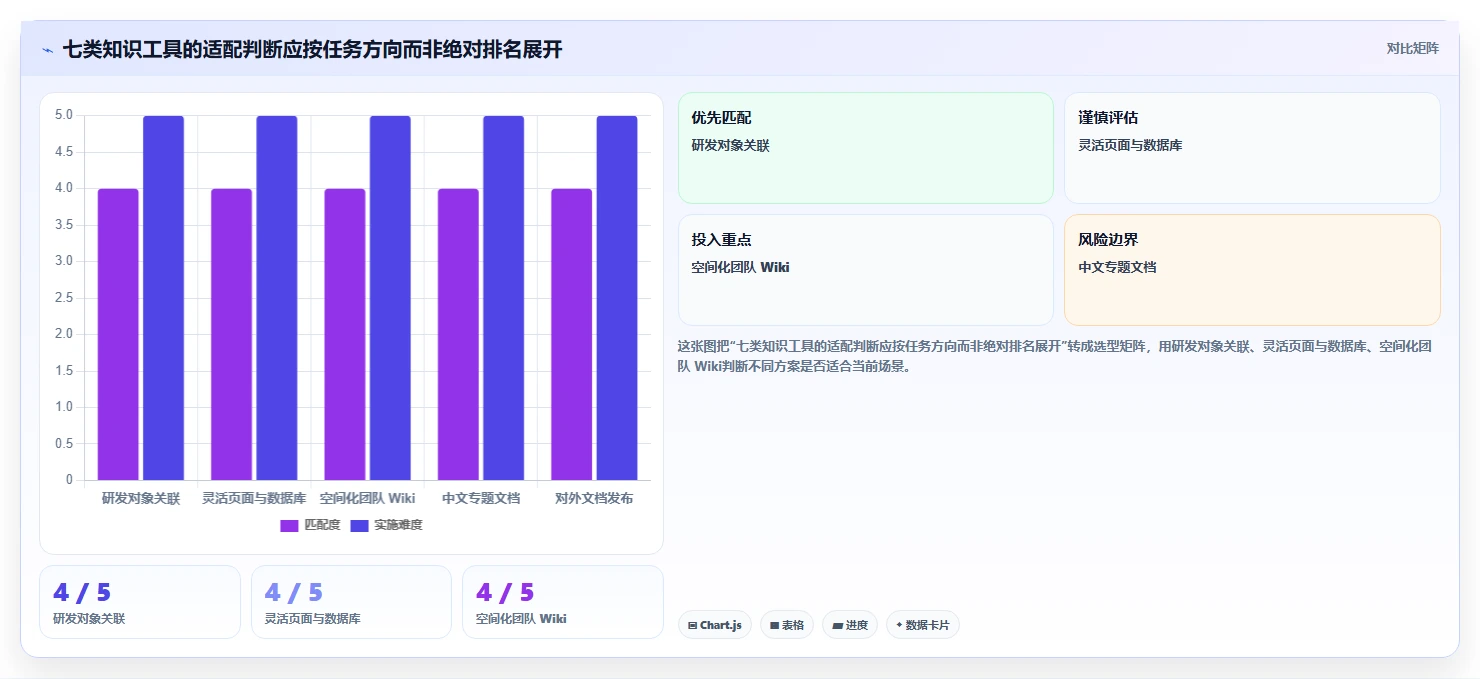Click the Chart.js tag chip

715,625
